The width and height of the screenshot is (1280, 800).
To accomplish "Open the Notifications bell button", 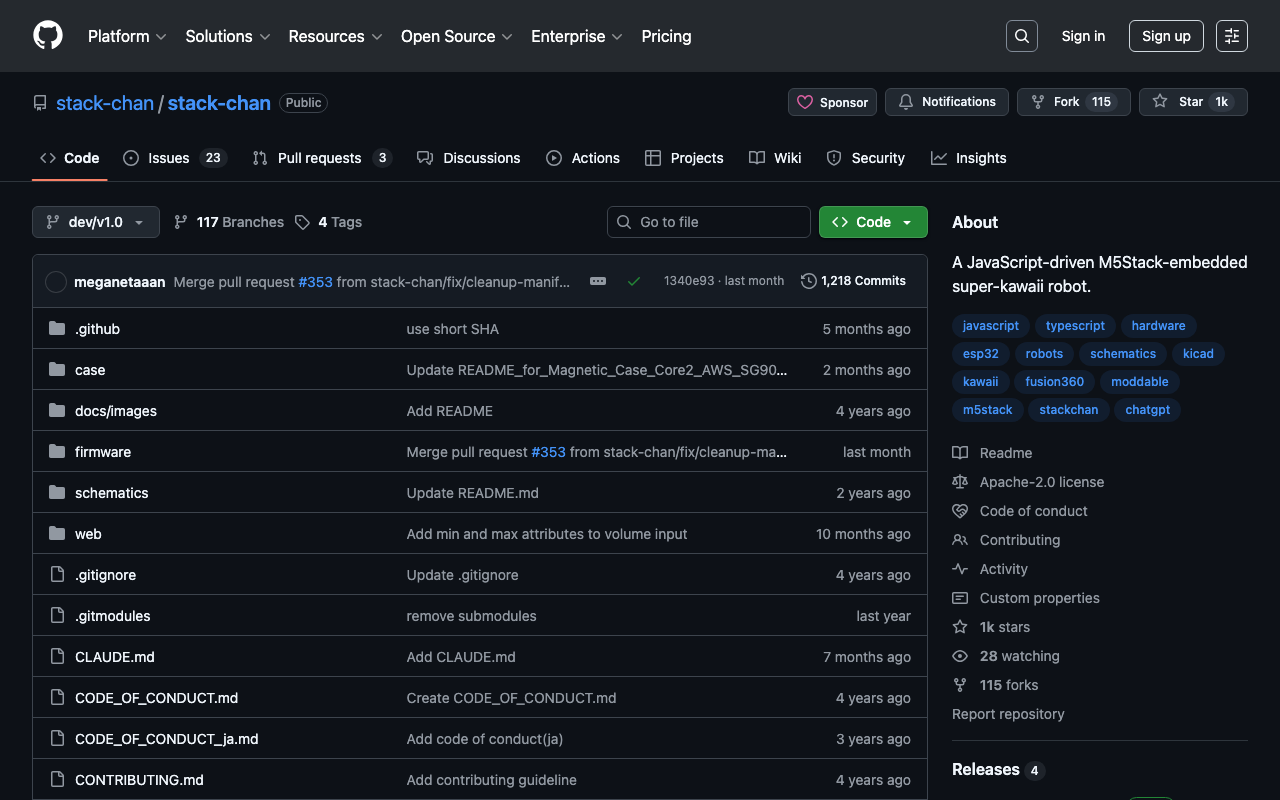I will (946, 102).
